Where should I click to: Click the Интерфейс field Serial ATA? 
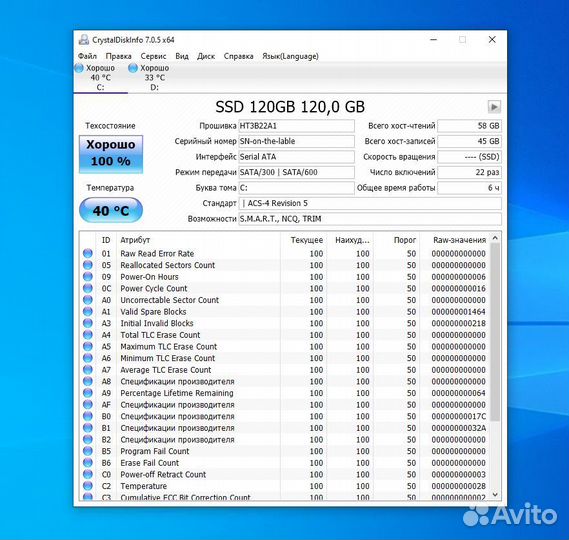coord(296,157)
